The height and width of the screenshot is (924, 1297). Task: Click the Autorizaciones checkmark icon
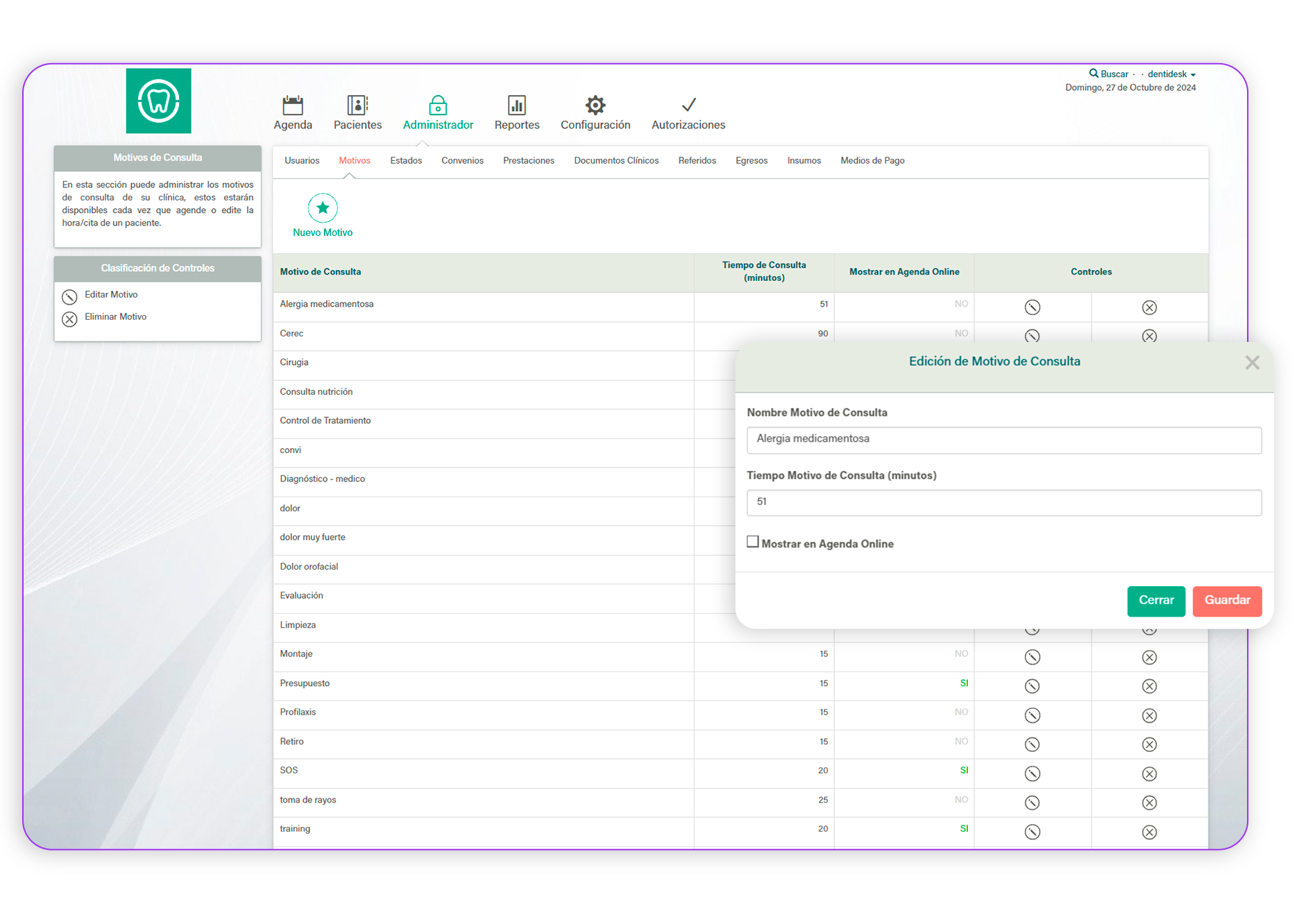[688, 105]
